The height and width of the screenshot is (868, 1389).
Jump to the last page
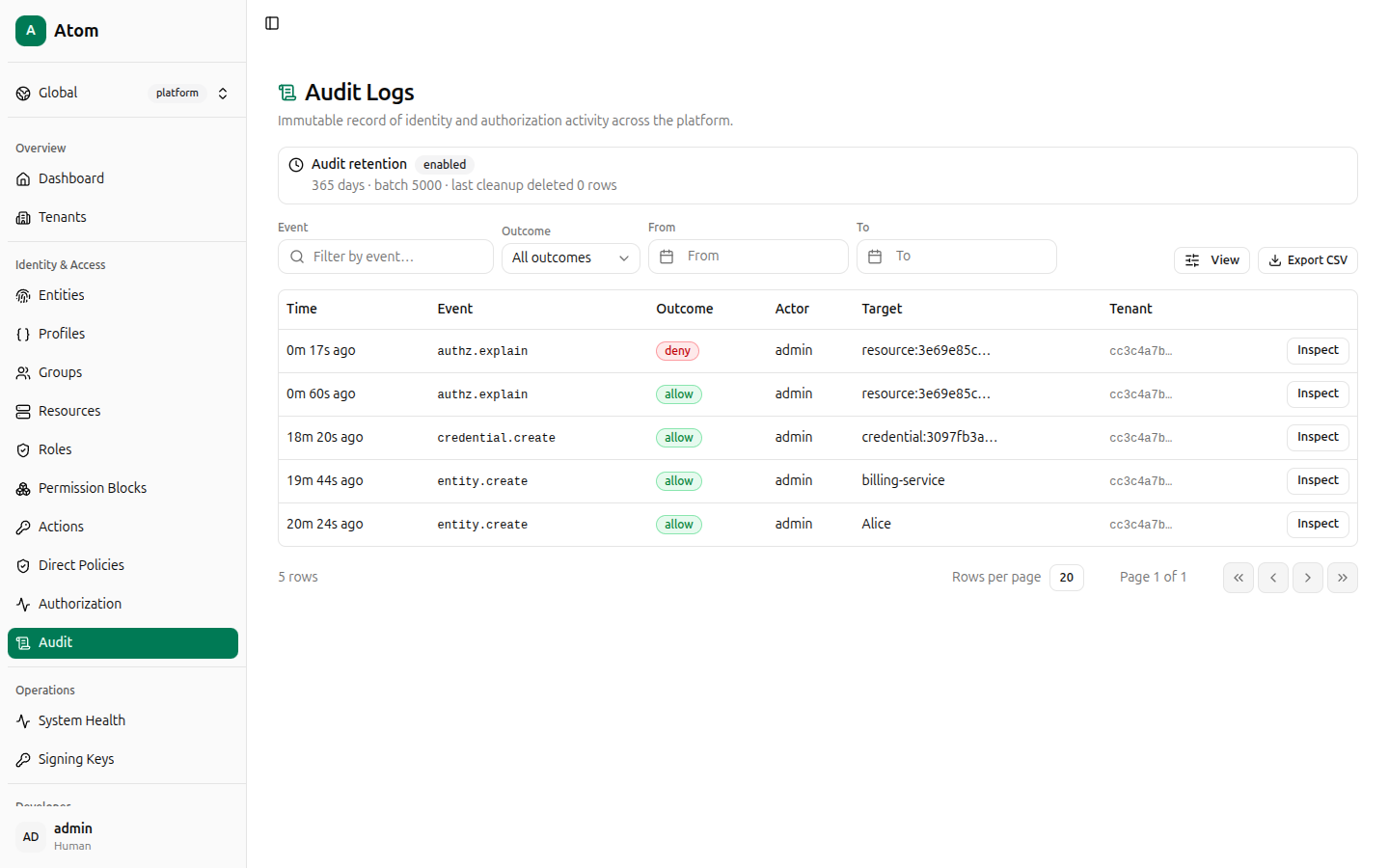[x=1343, y=578]
